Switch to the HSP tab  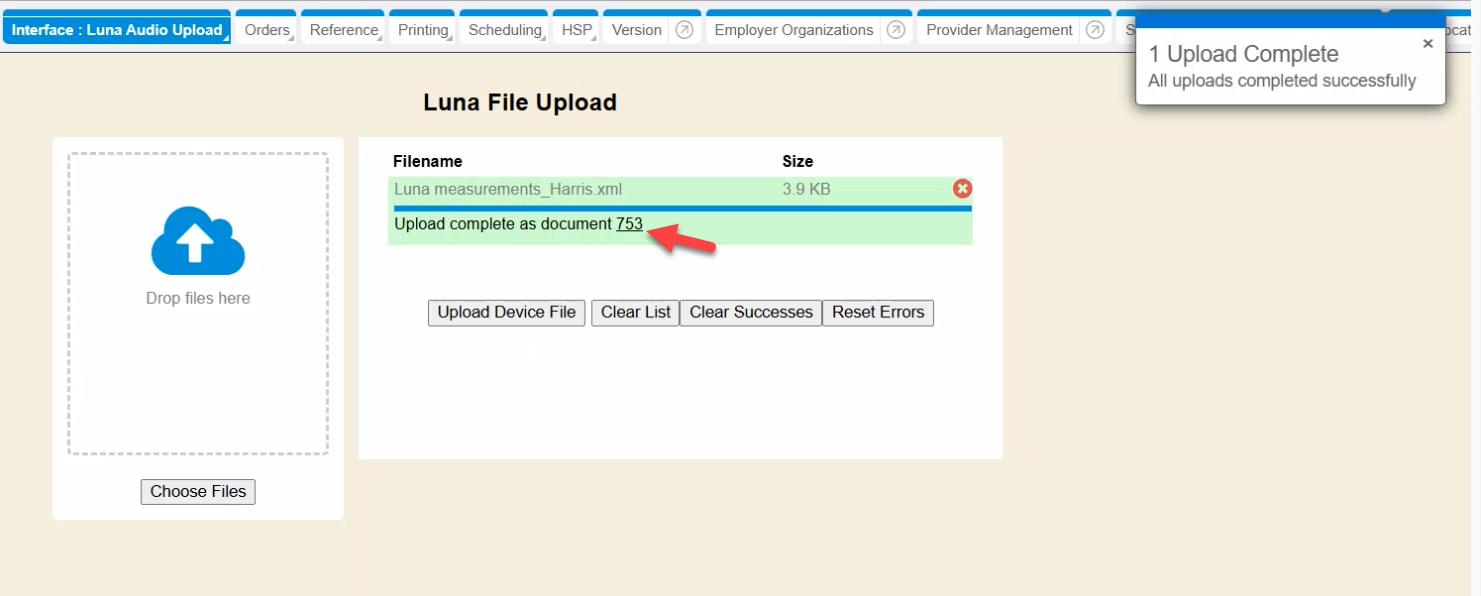[576, 30]
